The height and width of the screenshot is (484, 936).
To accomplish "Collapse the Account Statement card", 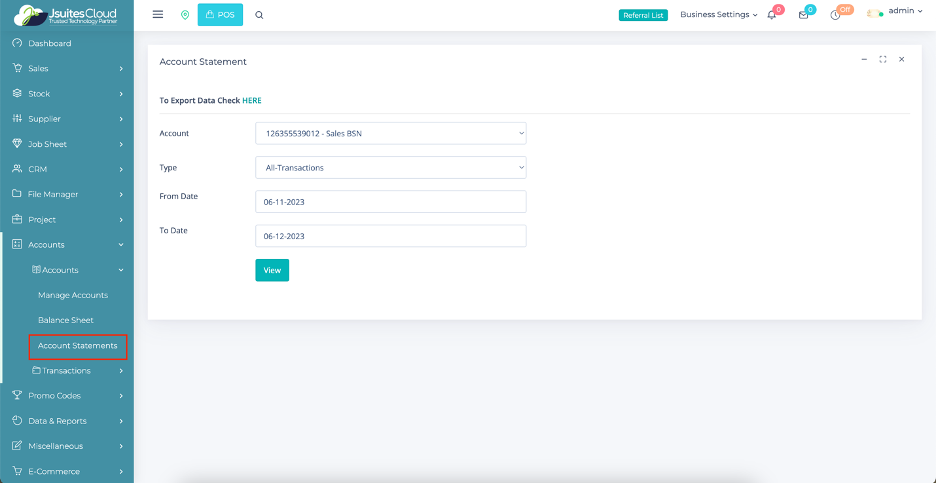I will (x=864, y=60).
